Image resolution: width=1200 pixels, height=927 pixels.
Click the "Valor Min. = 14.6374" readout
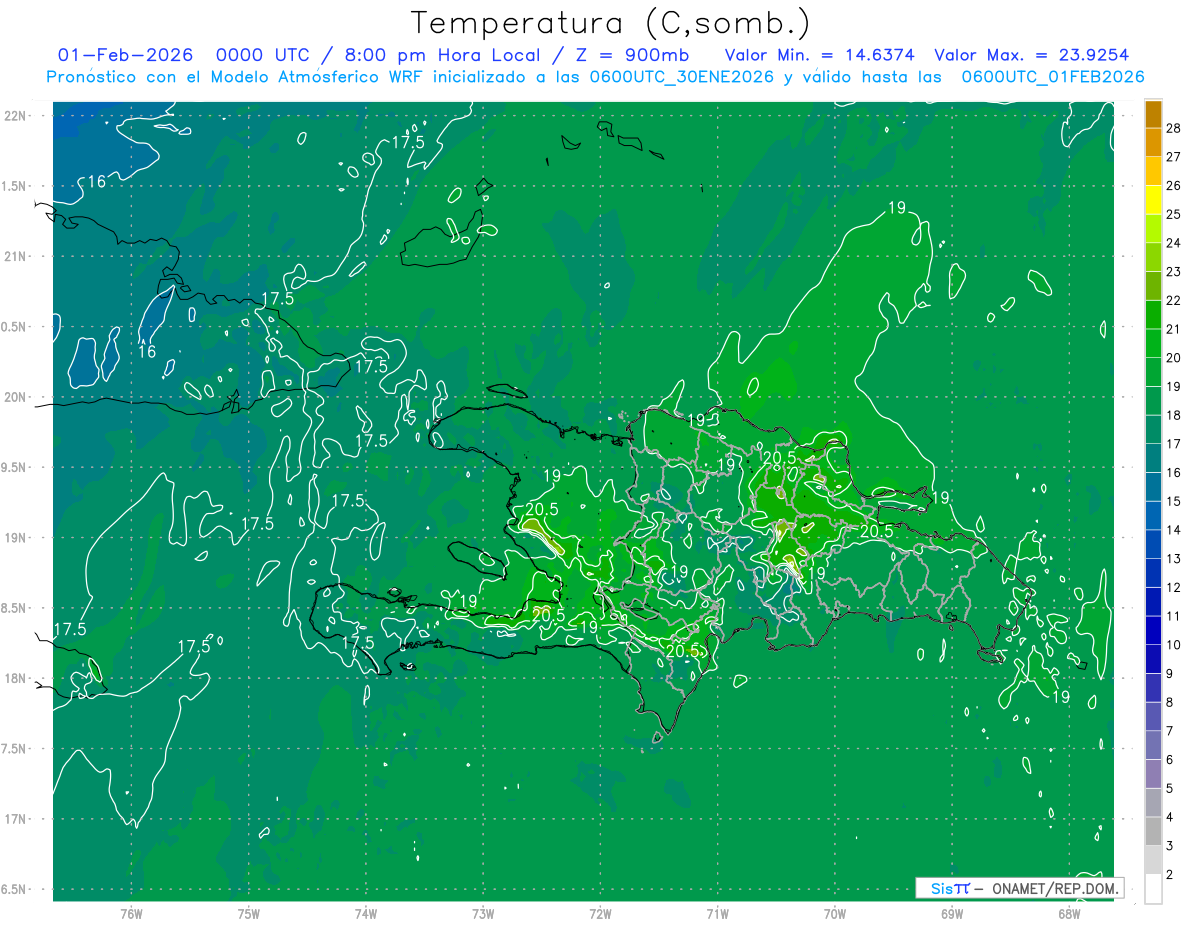tap(819, 55)
